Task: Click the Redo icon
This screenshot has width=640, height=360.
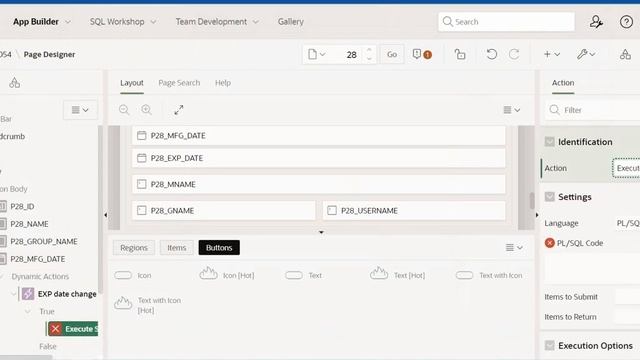Action: [514, 54]
